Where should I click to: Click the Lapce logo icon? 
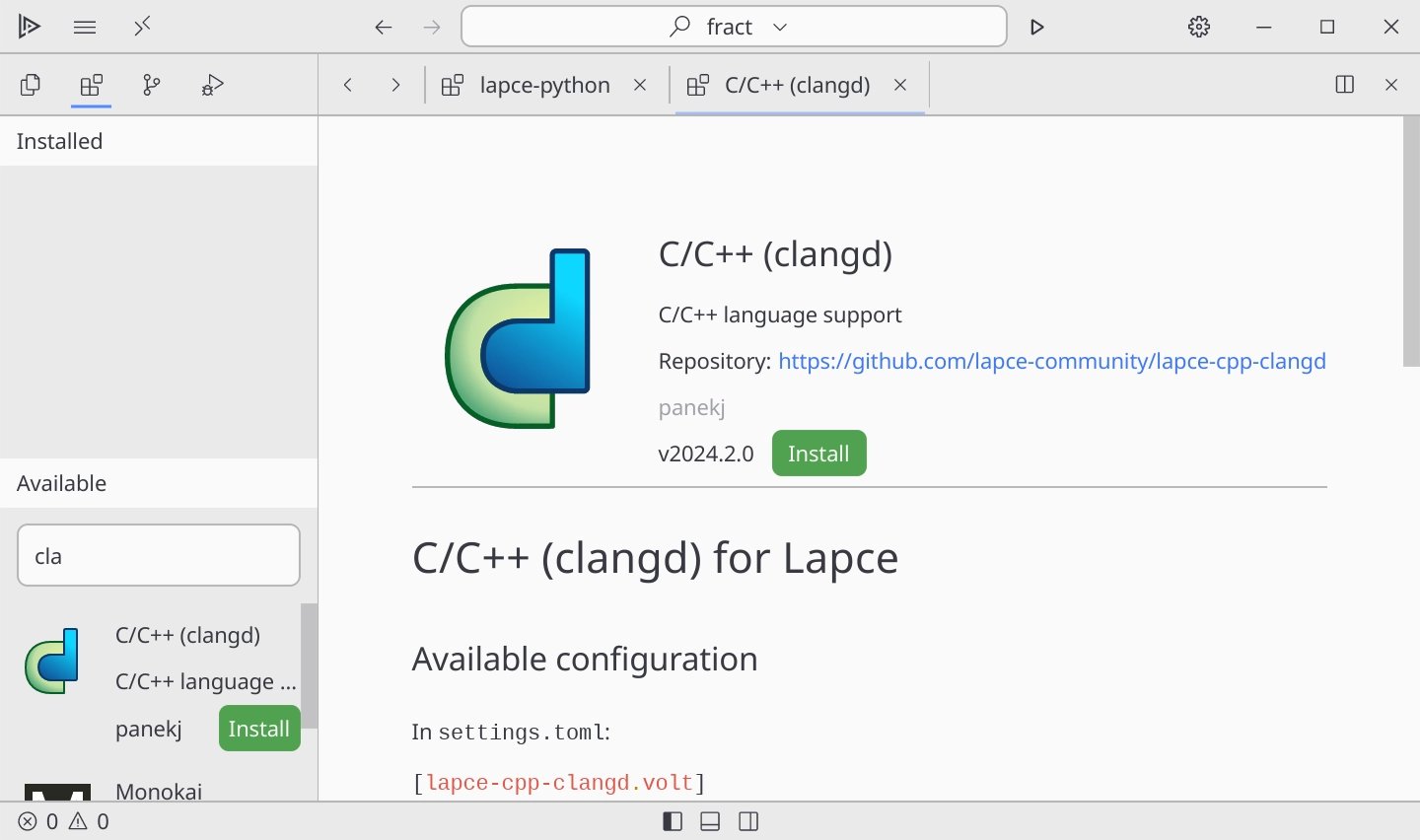(x=30, y=27)
